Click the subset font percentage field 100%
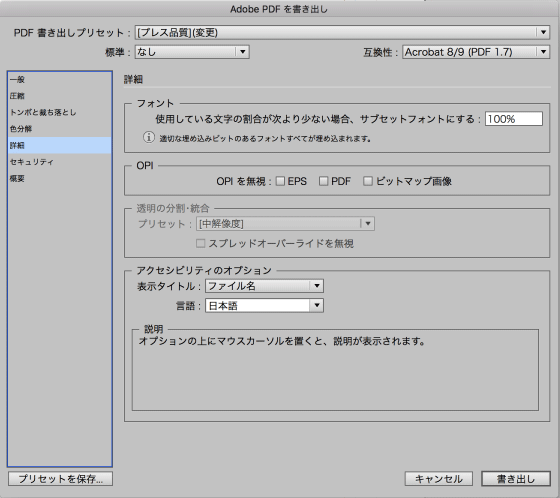This screenshot has height=498, width=560. coord(514,119)
